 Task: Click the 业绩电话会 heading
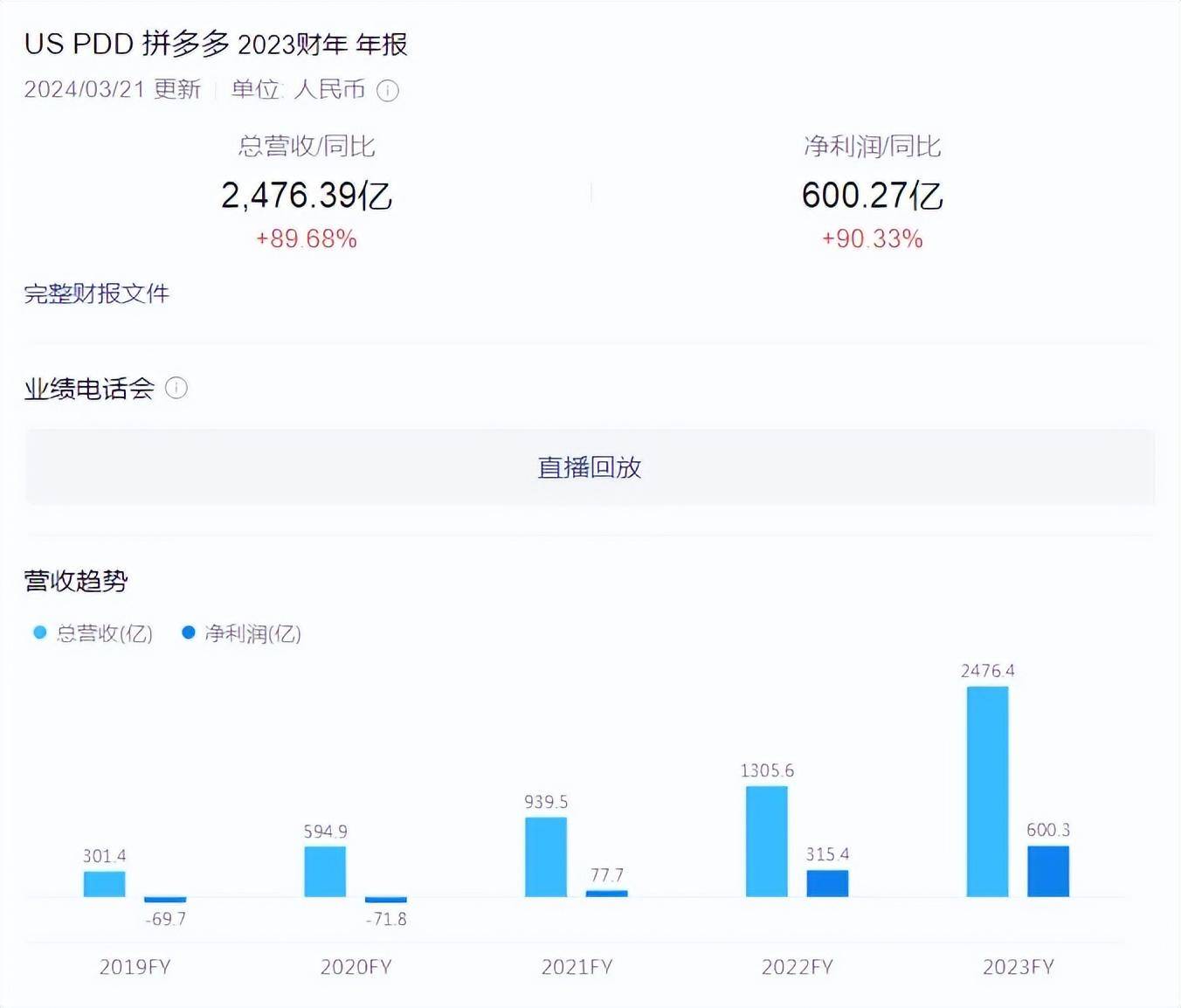tap(89, 389)
